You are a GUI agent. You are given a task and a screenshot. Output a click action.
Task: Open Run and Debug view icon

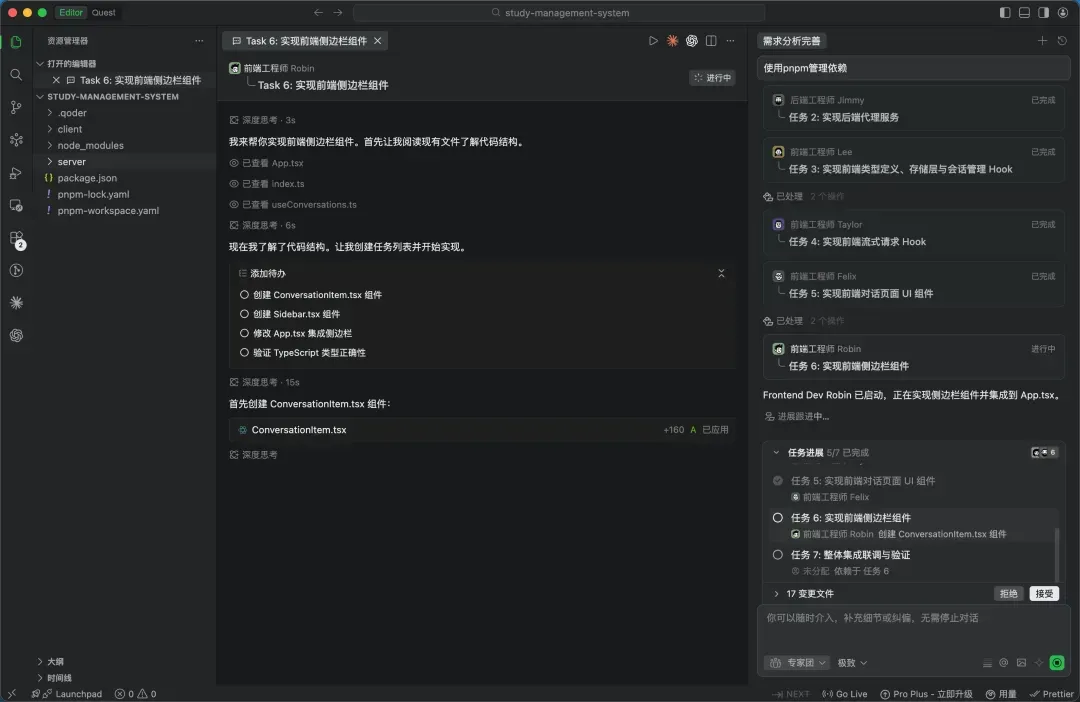pos(16,173)
